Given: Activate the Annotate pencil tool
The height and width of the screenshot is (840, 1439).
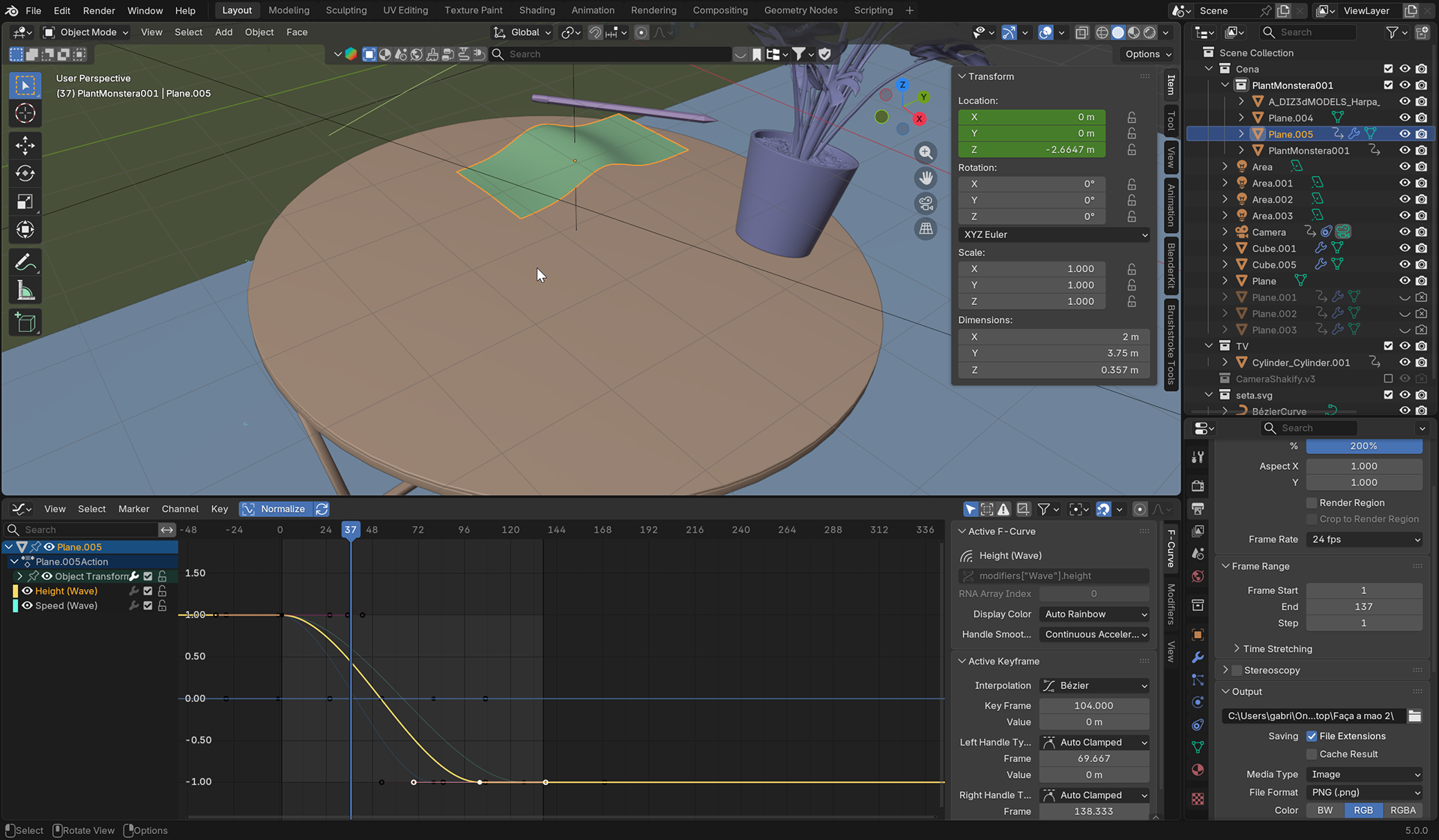Looking at the screenshot, I should pyautogui.click(x=25, y=262).
